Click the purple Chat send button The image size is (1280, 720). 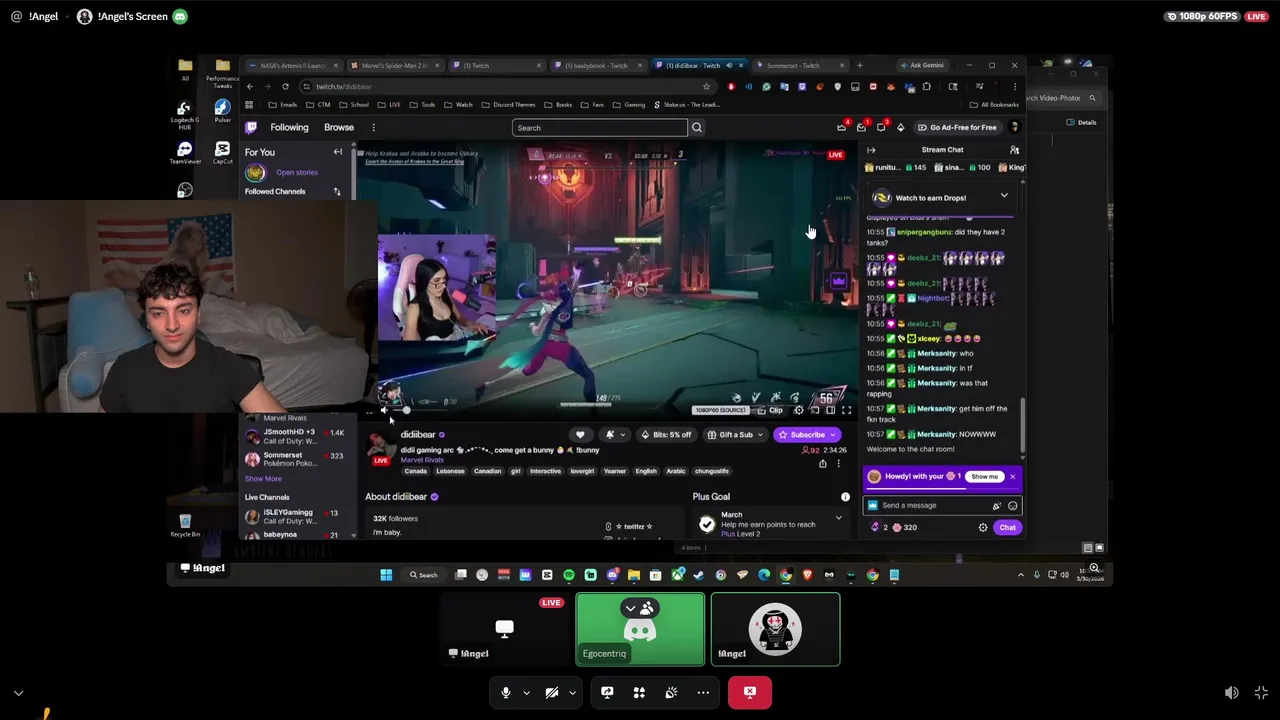[1007, 527]
